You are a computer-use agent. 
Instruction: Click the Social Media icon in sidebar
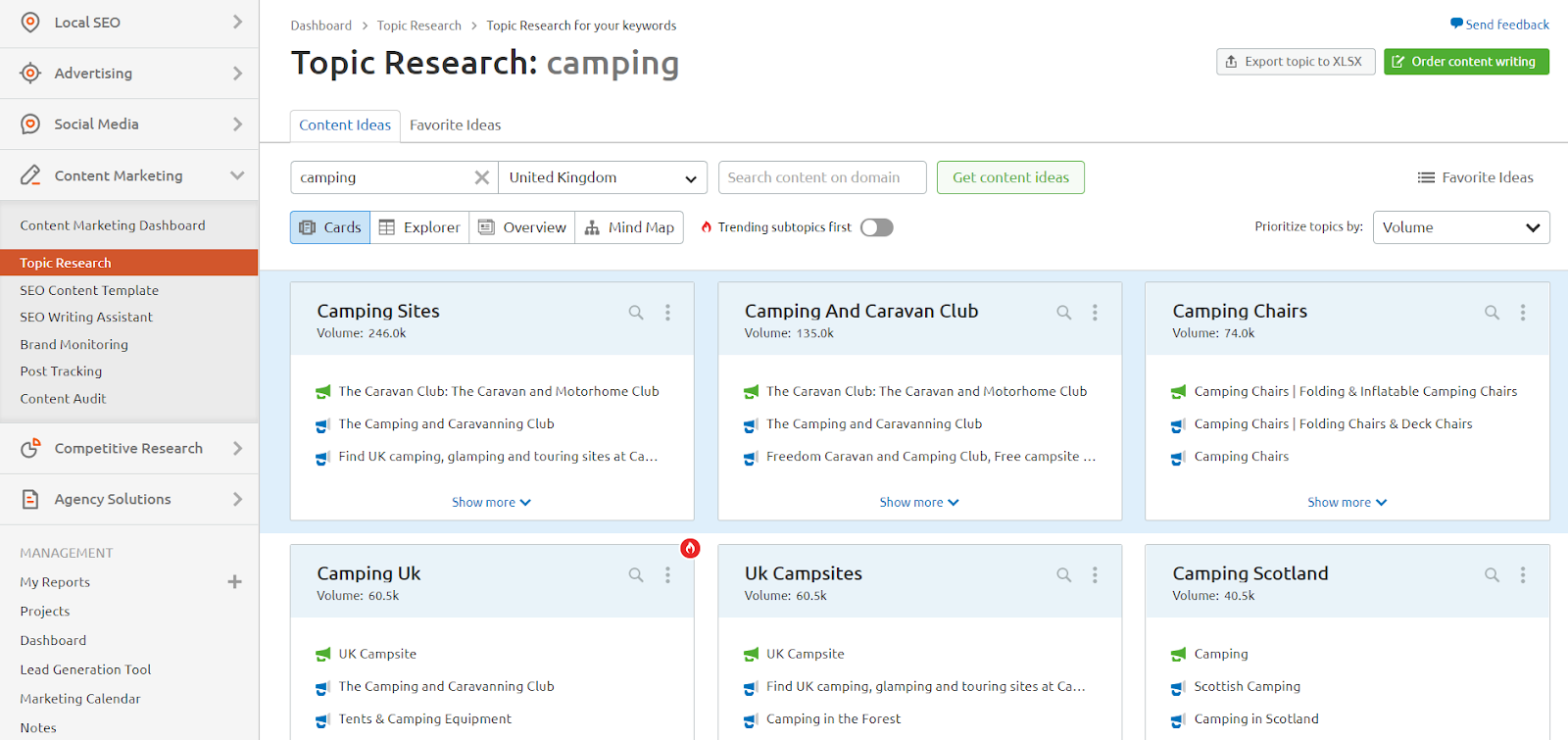[x=30, y=123]
